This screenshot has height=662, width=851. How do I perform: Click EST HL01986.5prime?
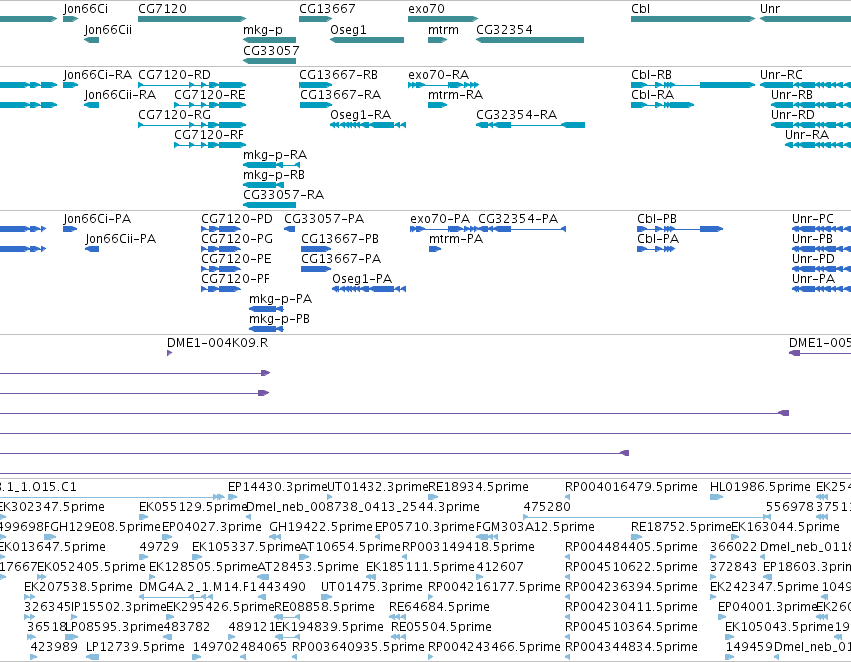[760, 487]
